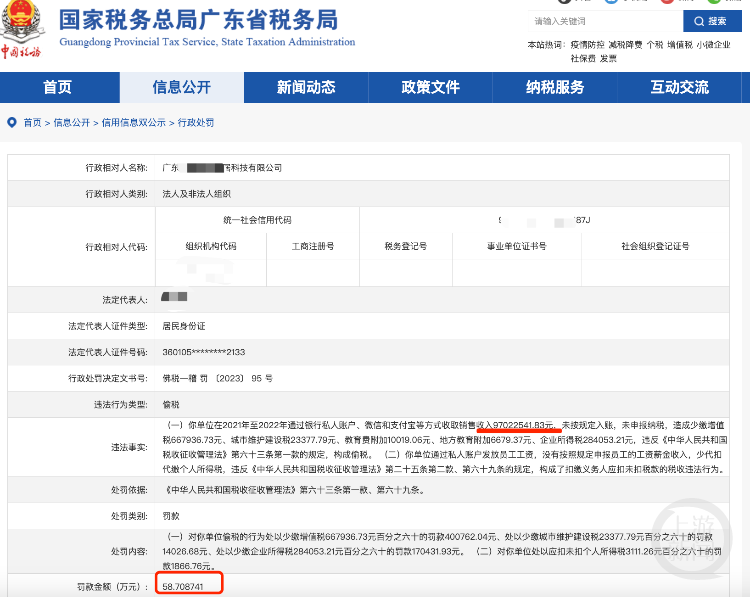Click the 首页 breadcrumb link
750x597 pixels.
33,123
